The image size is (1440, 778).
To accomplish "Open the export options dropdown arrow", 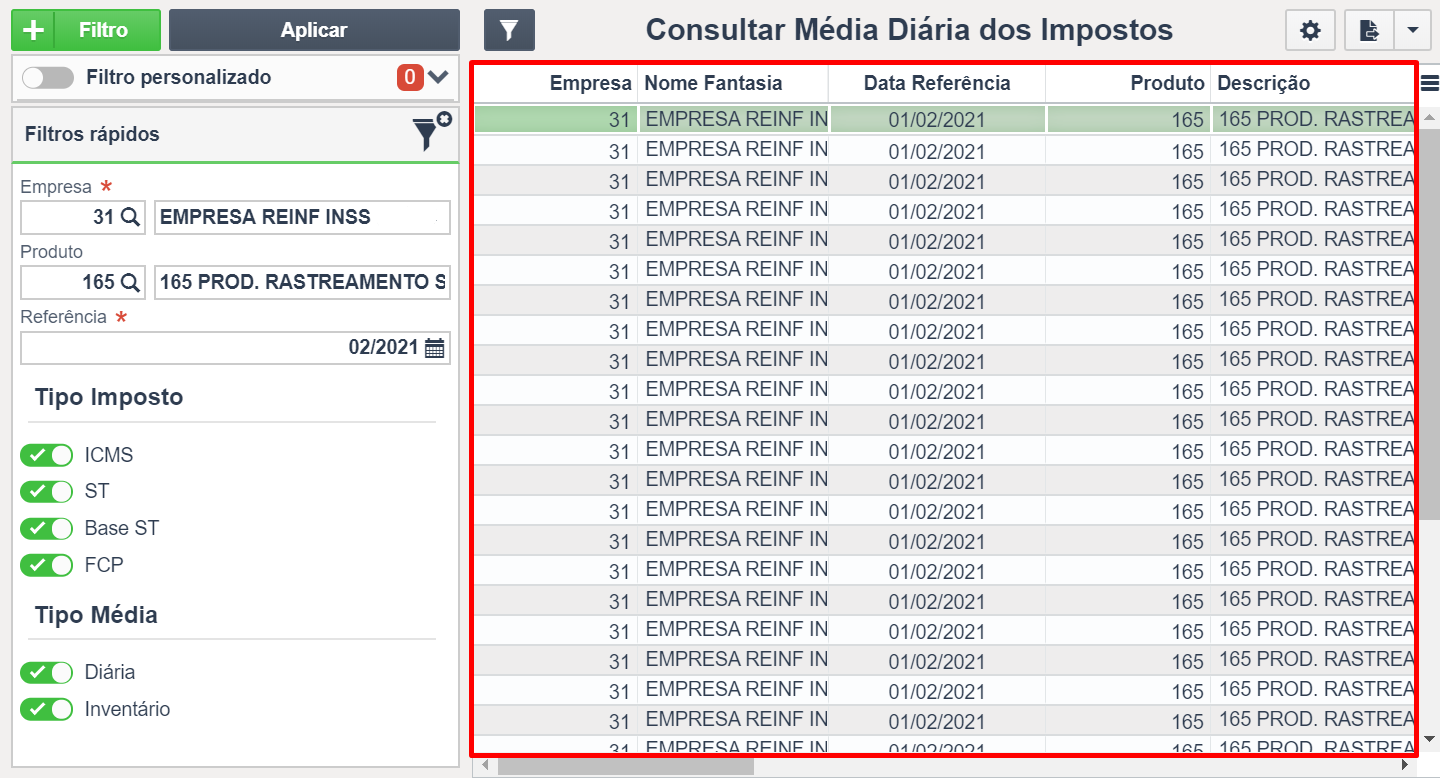I will coord(1412,30).
